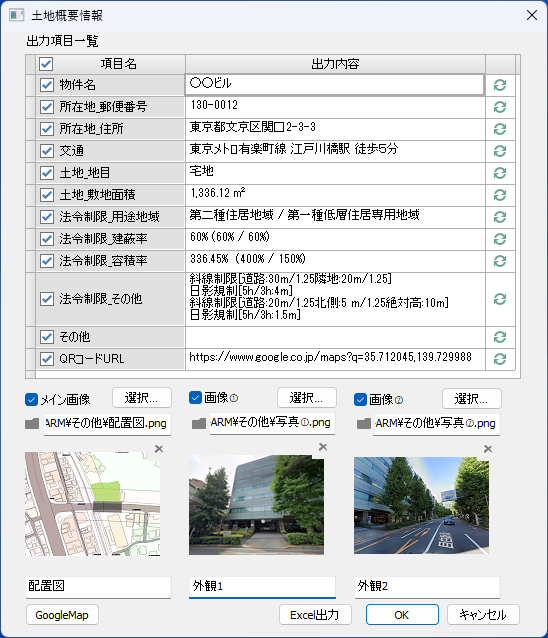This screenshot has width=548, height=638.
Task: Refresh the 法令制限_容積率 row value
Action: click(x=500, y=261)
